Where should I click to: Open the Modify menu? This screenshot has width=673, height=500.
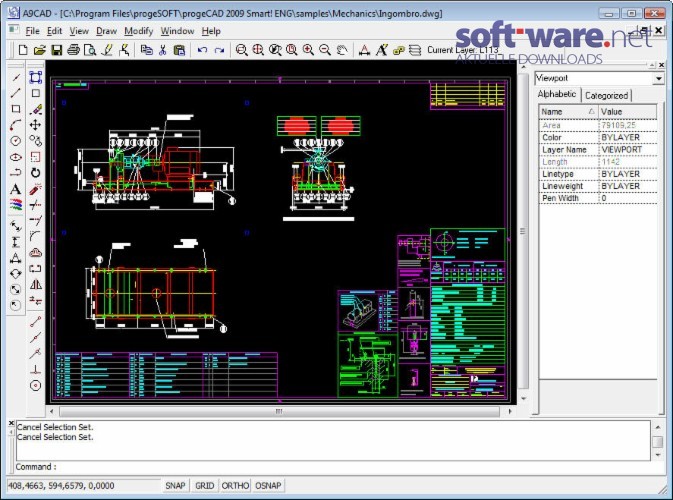(138, 31)
